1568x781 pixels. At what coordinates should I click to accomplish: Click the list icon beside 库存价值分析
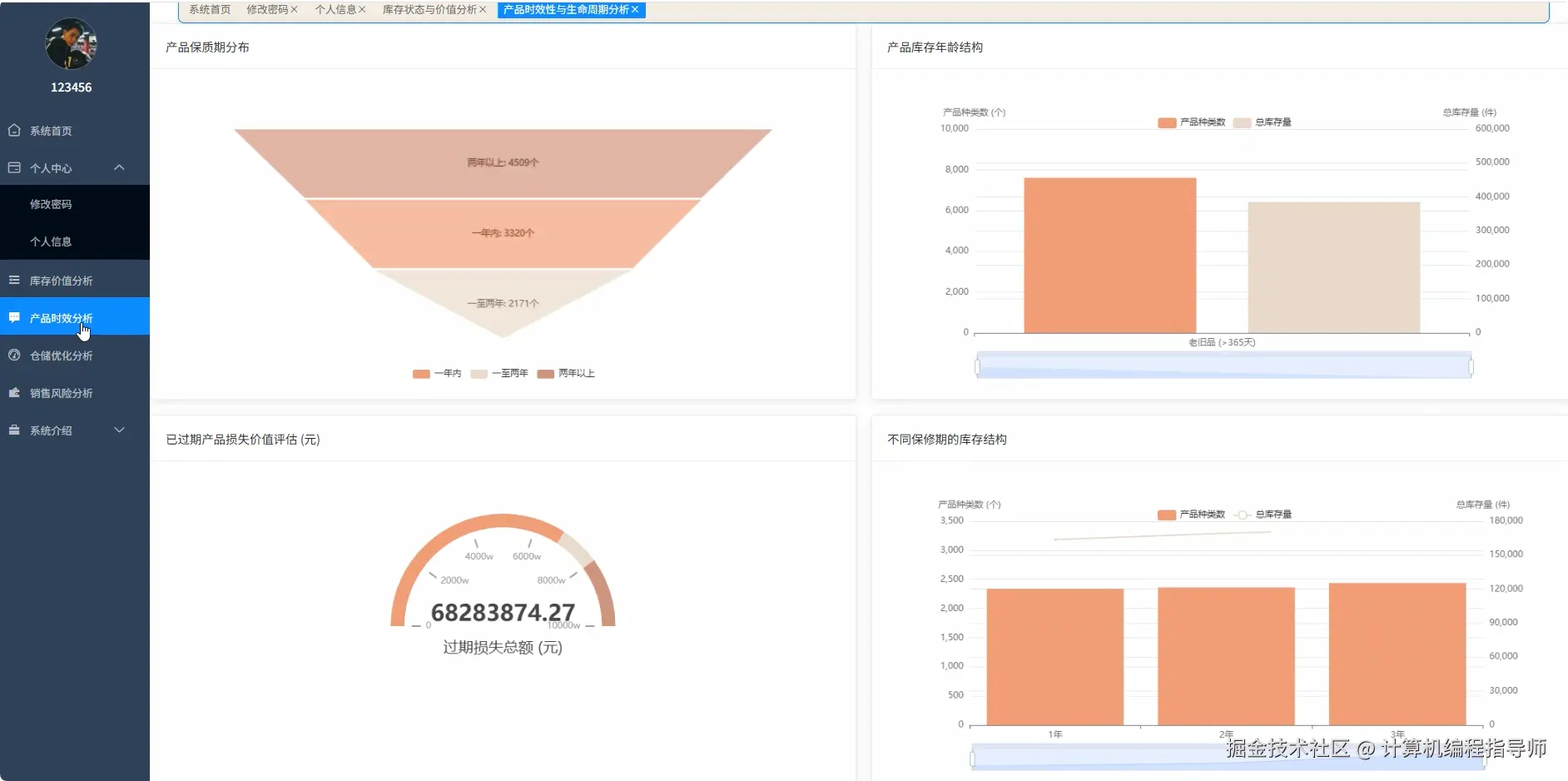(14, 280)
